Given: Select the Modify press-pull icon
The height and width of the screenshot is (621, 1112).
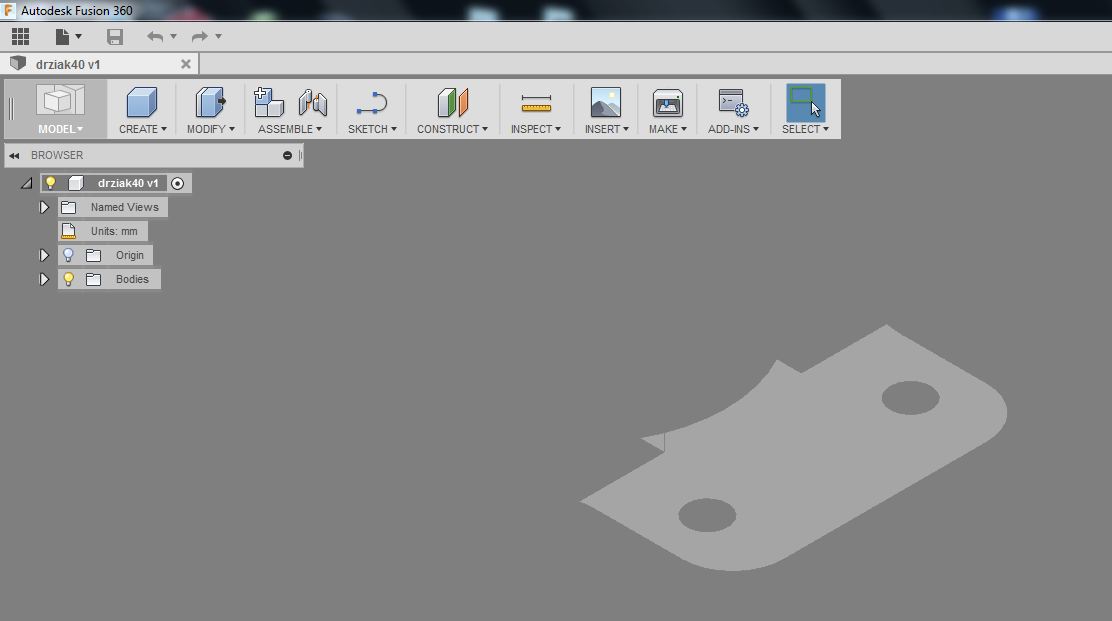Looking at the screenshot, I should (x=210, y=103).
